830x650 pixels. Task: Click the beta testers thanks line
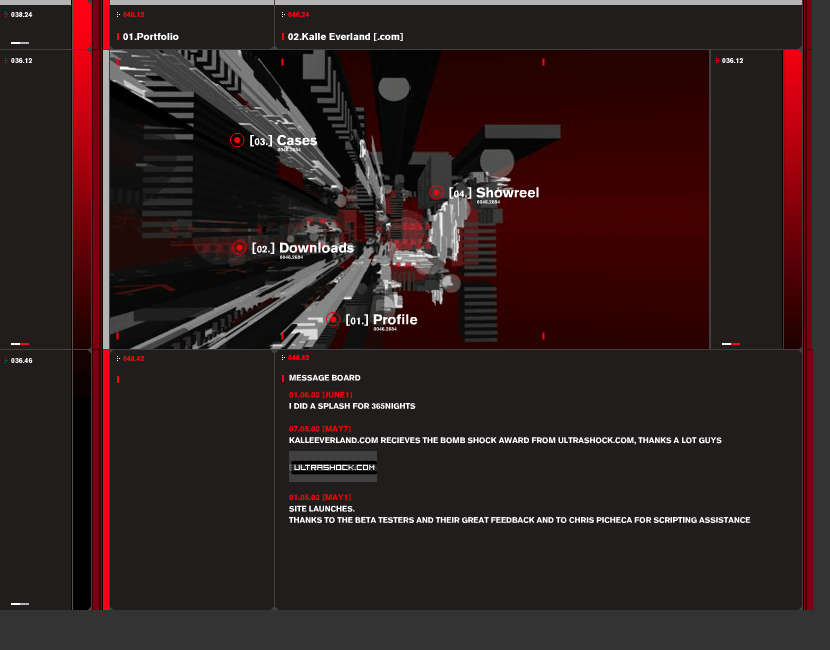(x=519, y=520)
